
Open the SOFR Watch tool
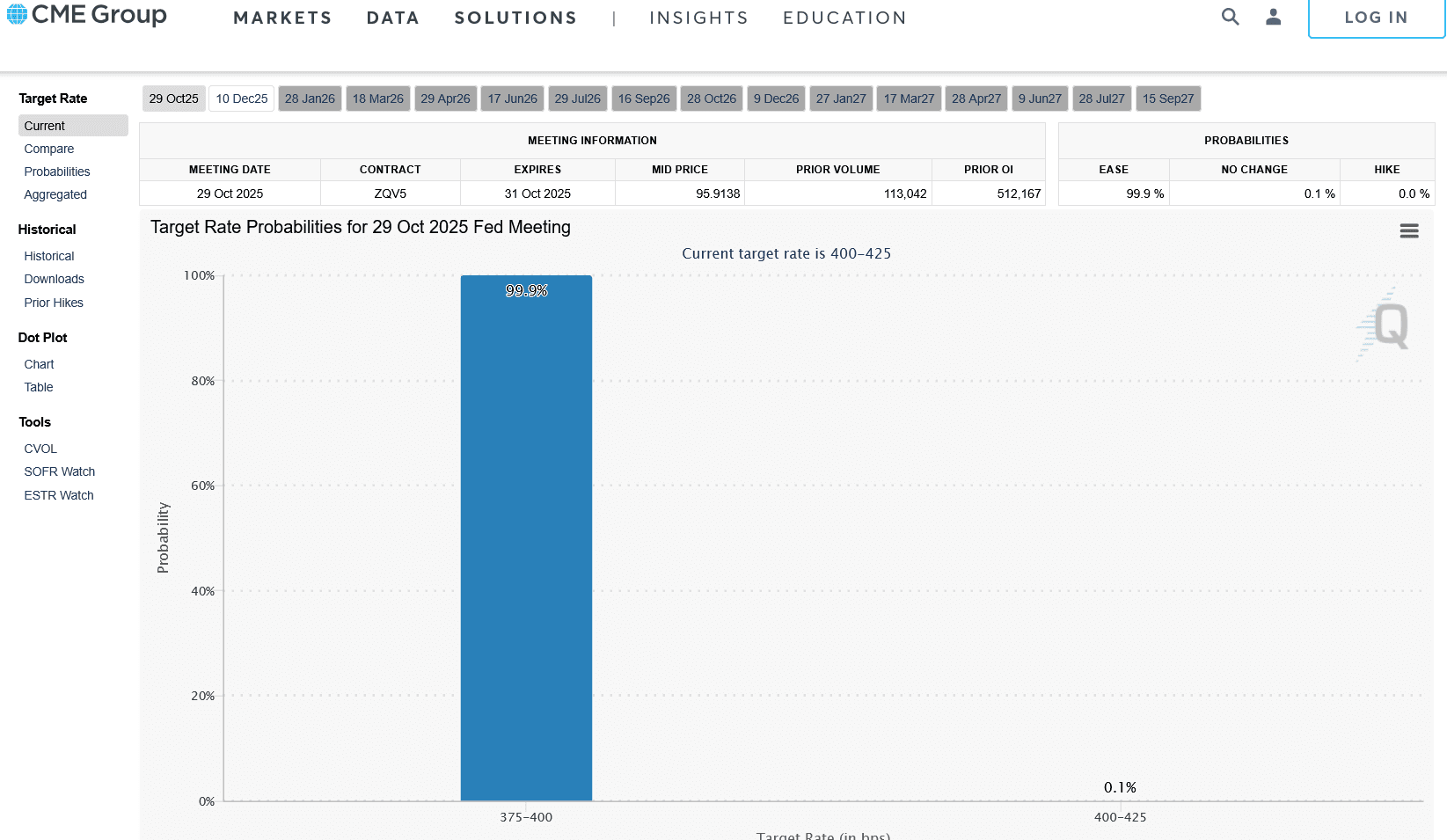click(60, 471)
